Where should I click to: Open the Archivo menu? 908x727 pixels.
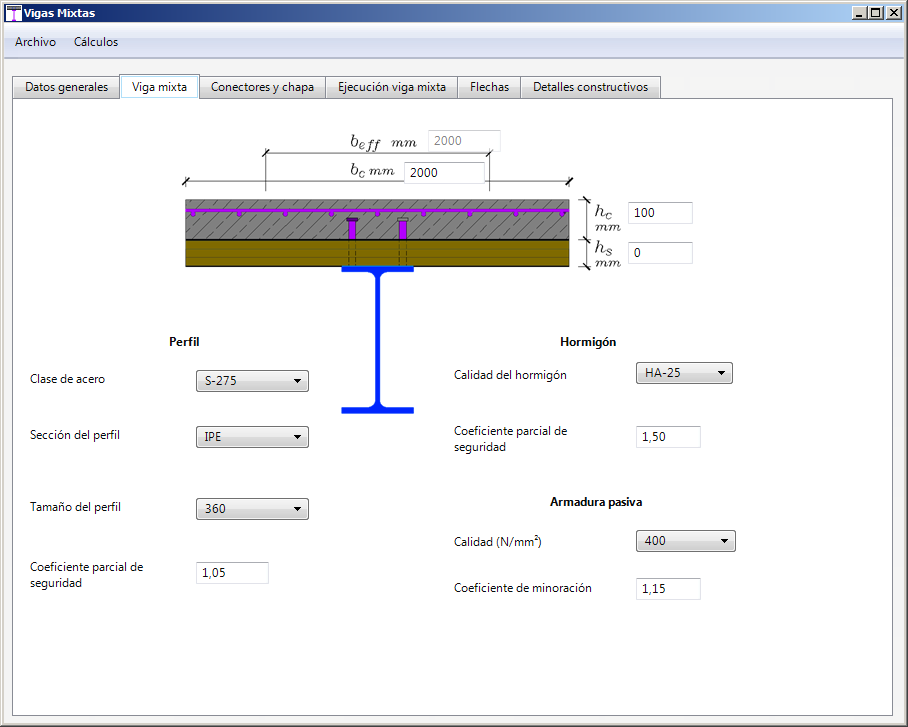pyautogui.click(x=35, y=42)
